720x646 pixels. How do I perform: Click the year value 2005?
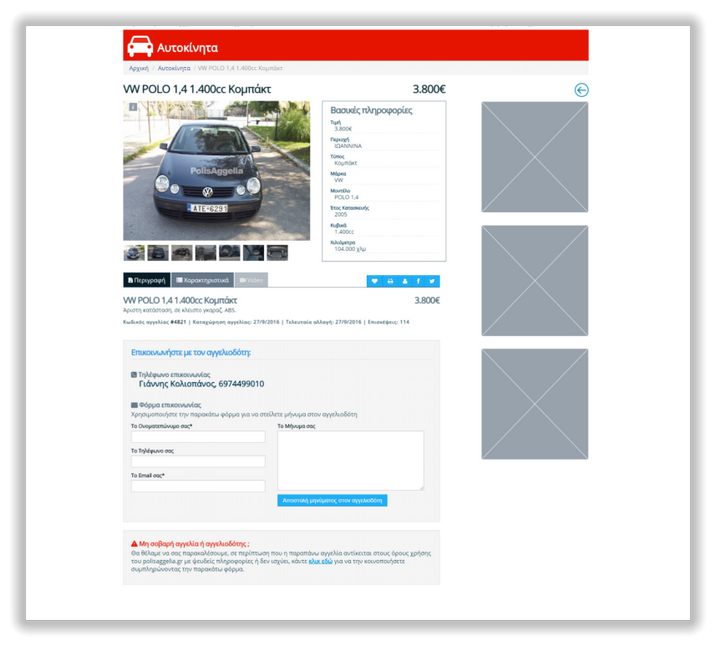(x=341, y=214)
